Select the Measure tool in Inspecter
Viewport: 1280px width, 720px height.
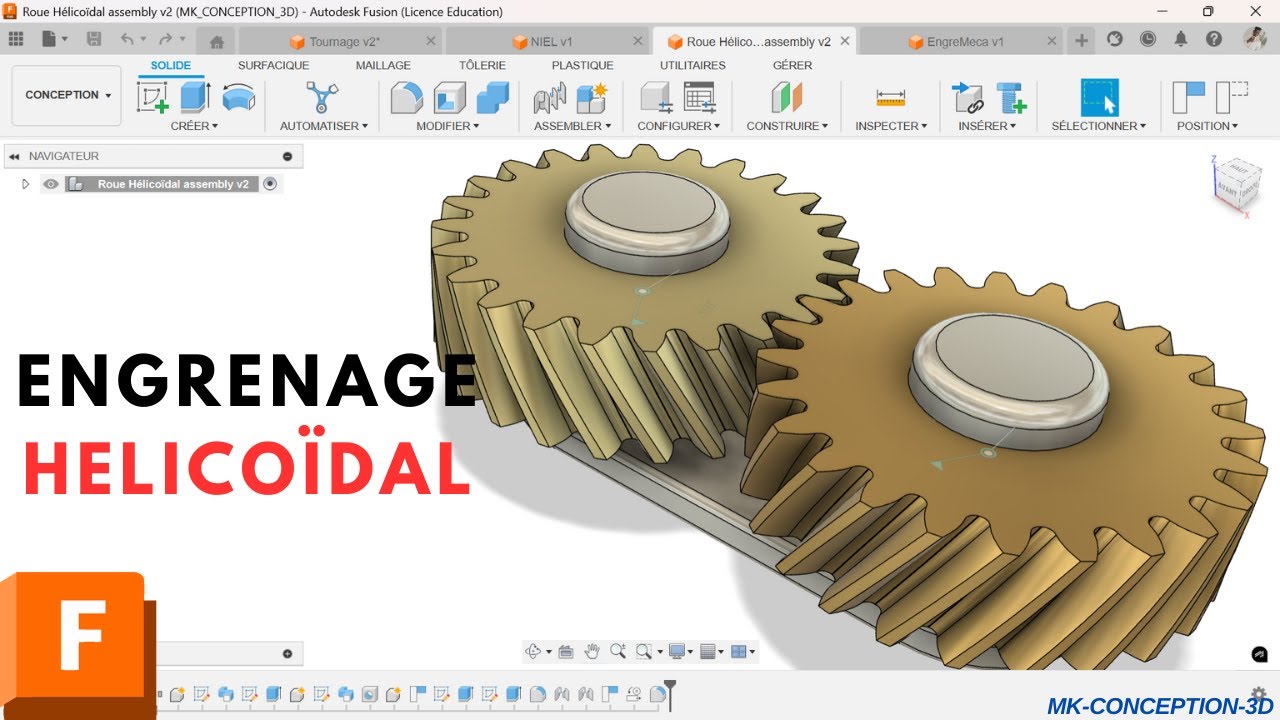click(890, 97)
